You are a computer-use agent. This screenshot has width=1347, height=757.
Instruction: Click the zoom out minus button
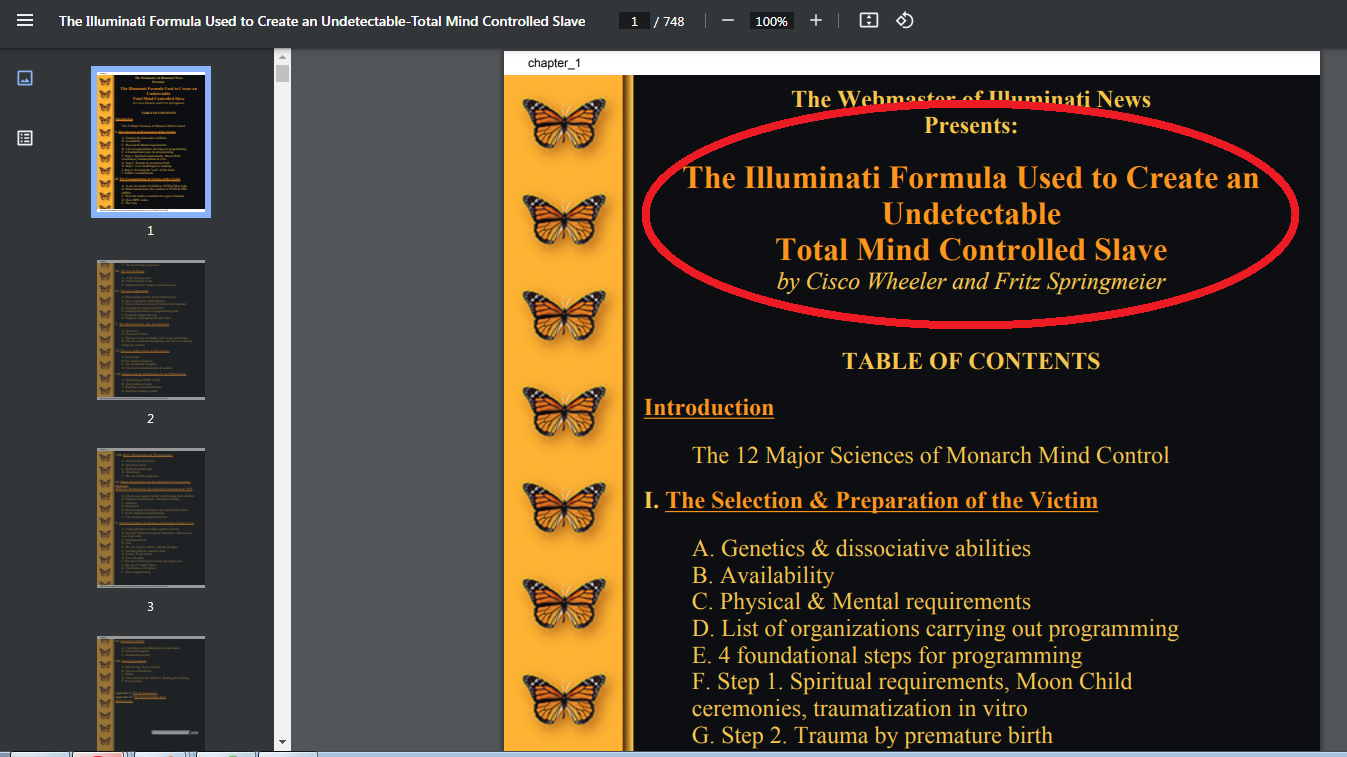pos(728,20)
